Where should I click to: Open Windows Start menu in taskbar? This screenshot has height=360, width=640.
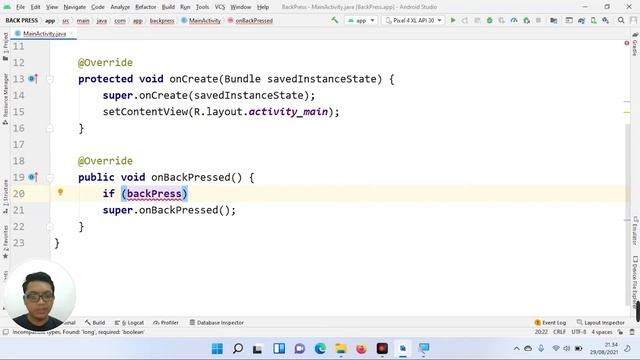217,349
